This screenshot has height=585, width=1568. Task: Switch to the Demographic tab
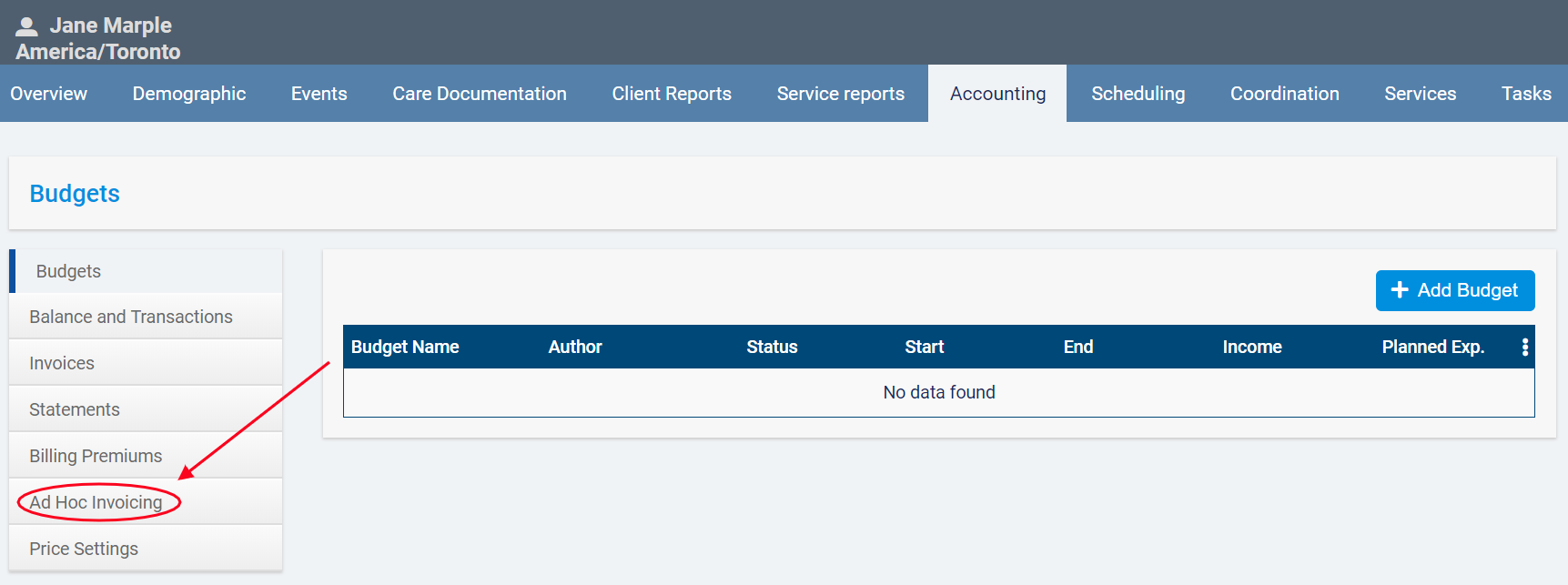[x=189, y=94]
